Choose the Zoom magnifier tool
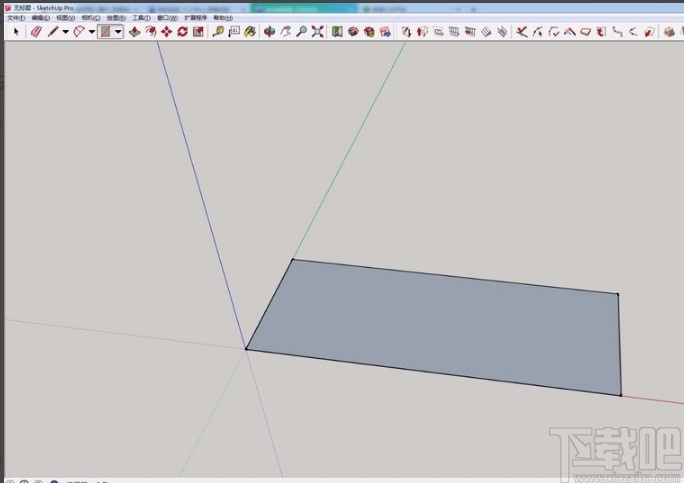Viewport: 684px width, 483px height. pyautogui.click(x=301, y=31)
